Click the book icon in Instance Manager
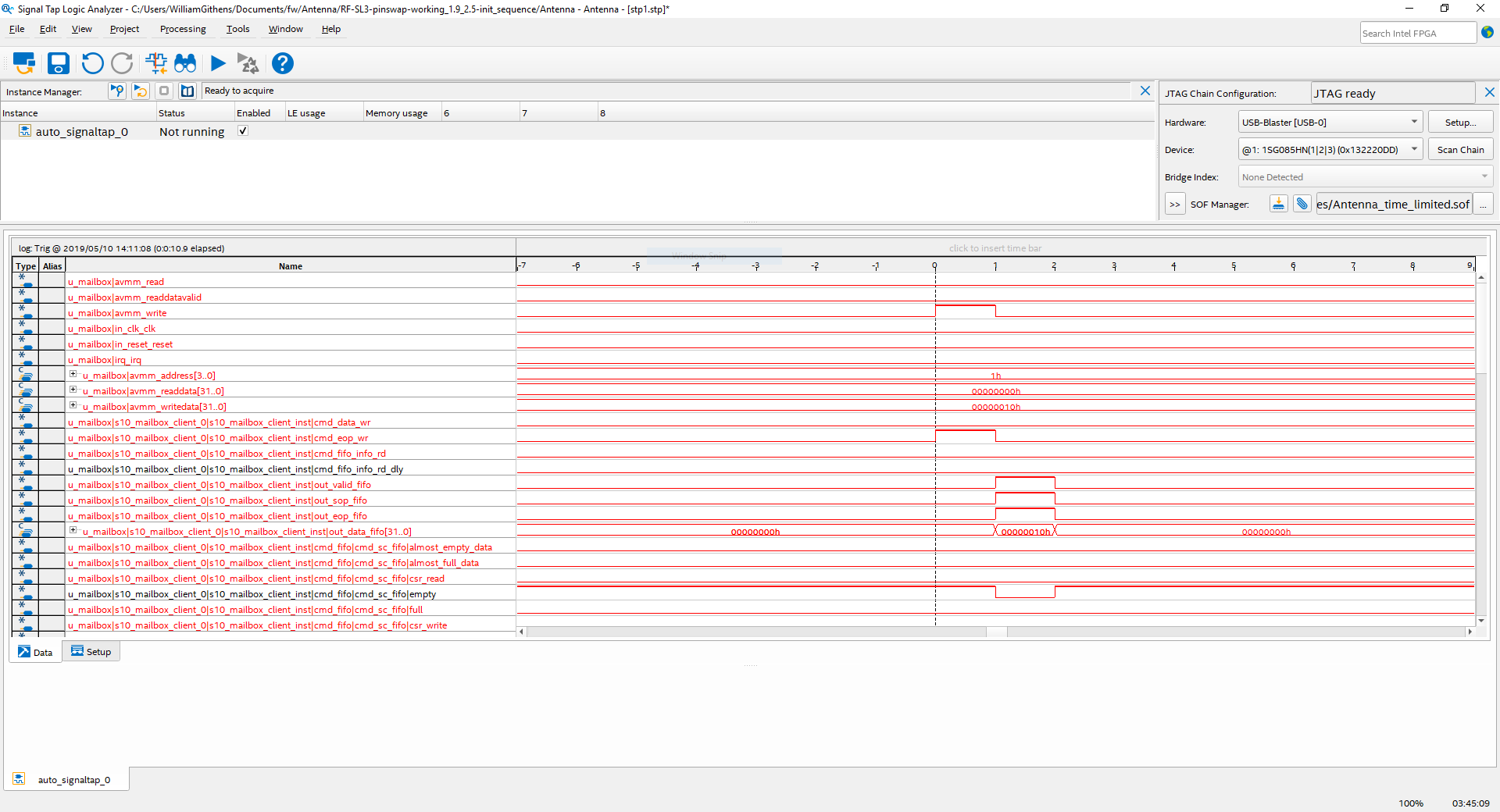 [187, 91]
